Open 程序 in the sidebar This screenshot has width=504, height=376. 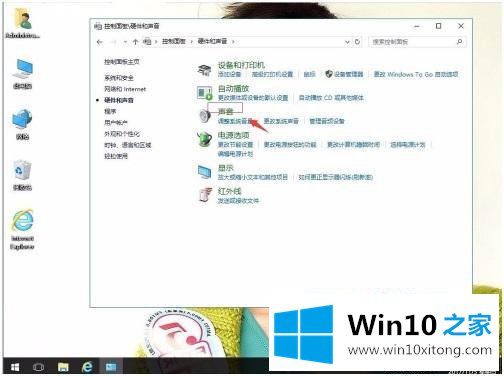[110, 112]
